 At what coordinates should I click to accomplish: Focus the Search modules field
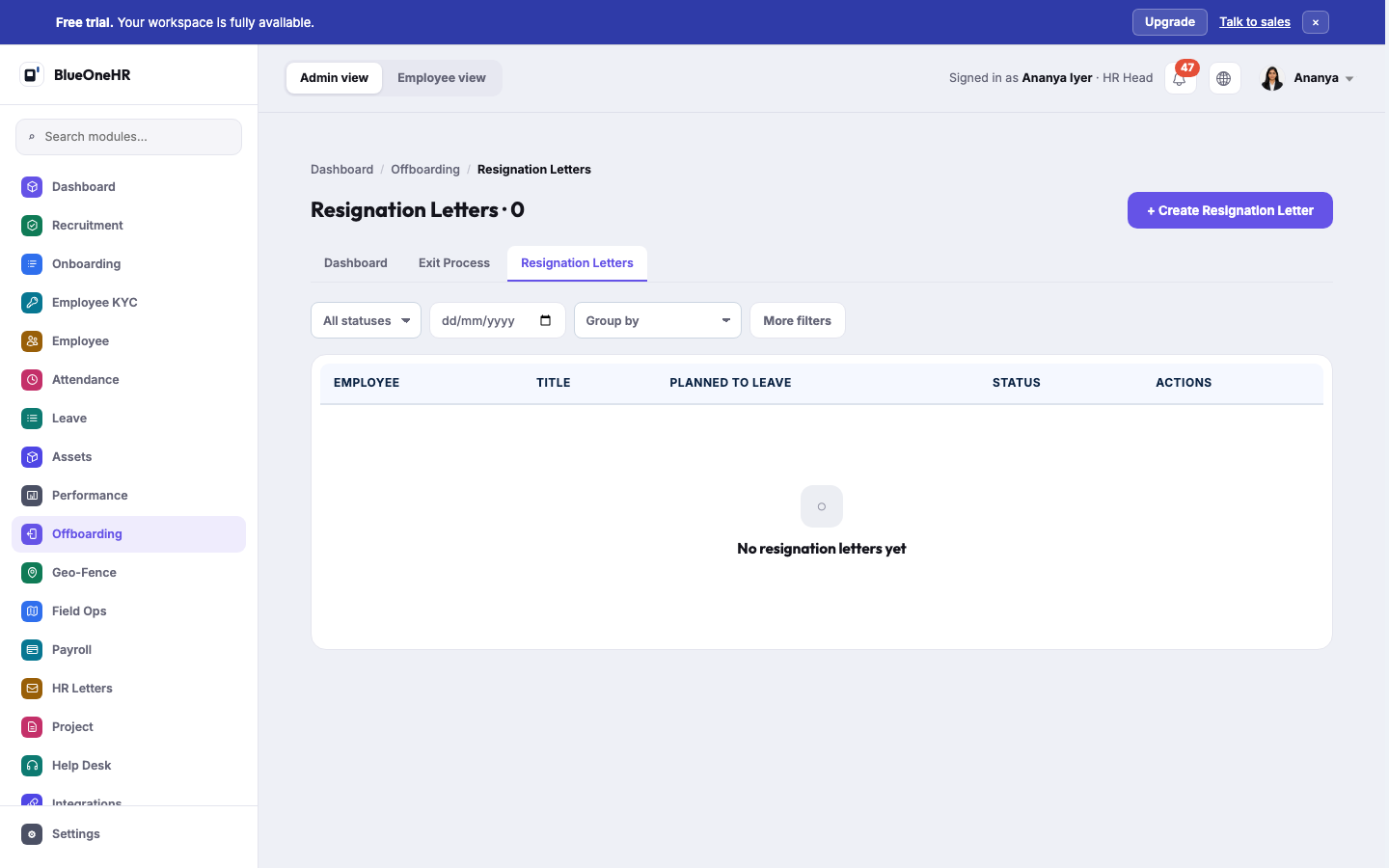coord(128,137)
